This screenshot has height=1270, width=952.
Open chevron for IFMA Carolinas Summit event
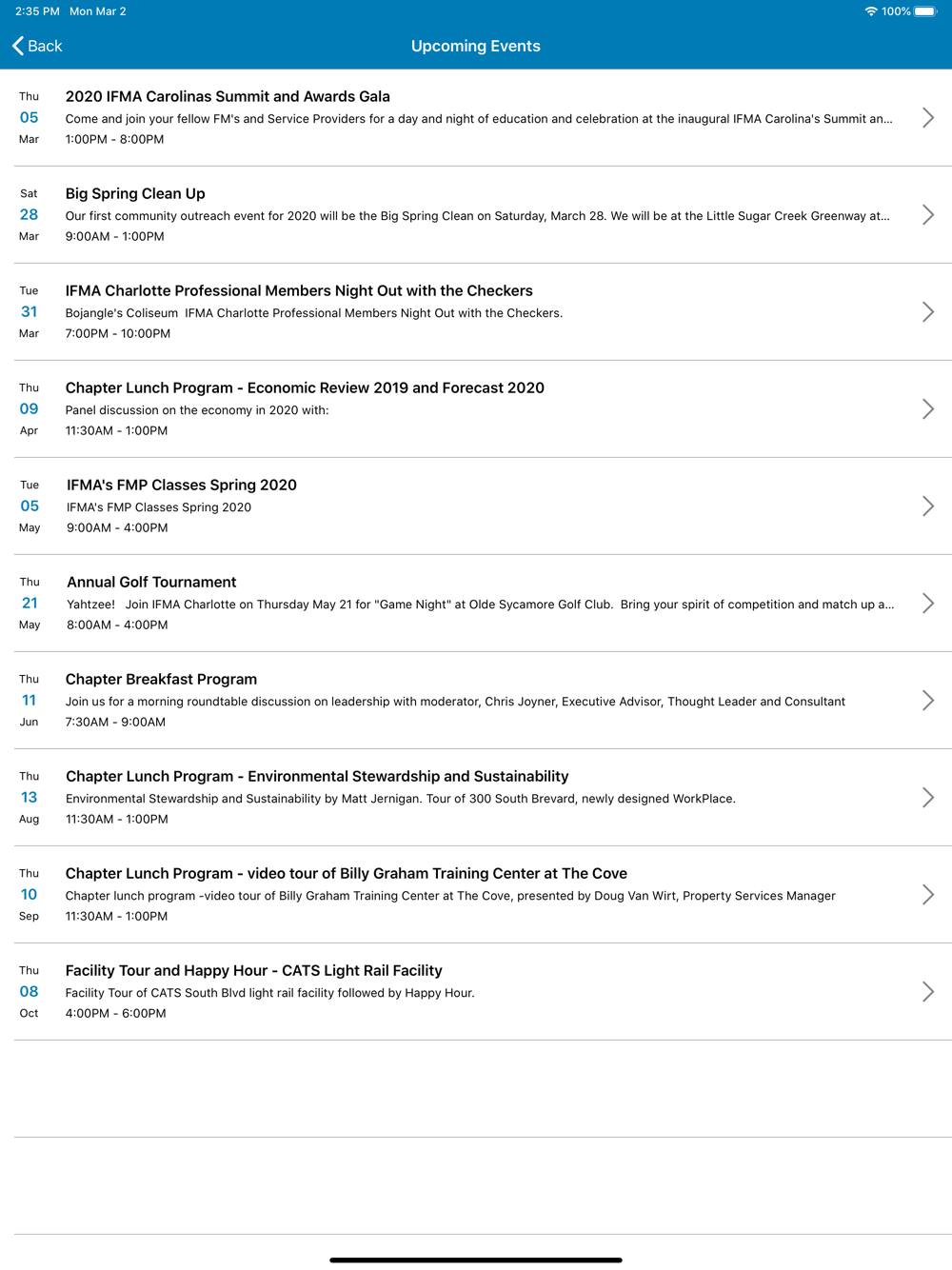(x=928, y=118)
